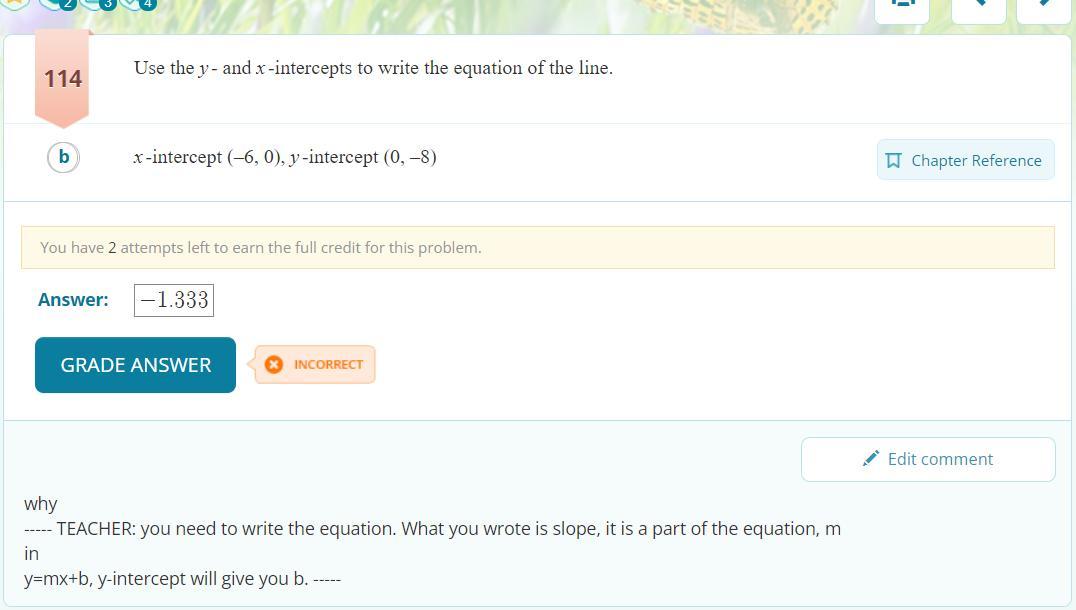
Task: Click the badge numbered 4
Action: click(147, 4)
